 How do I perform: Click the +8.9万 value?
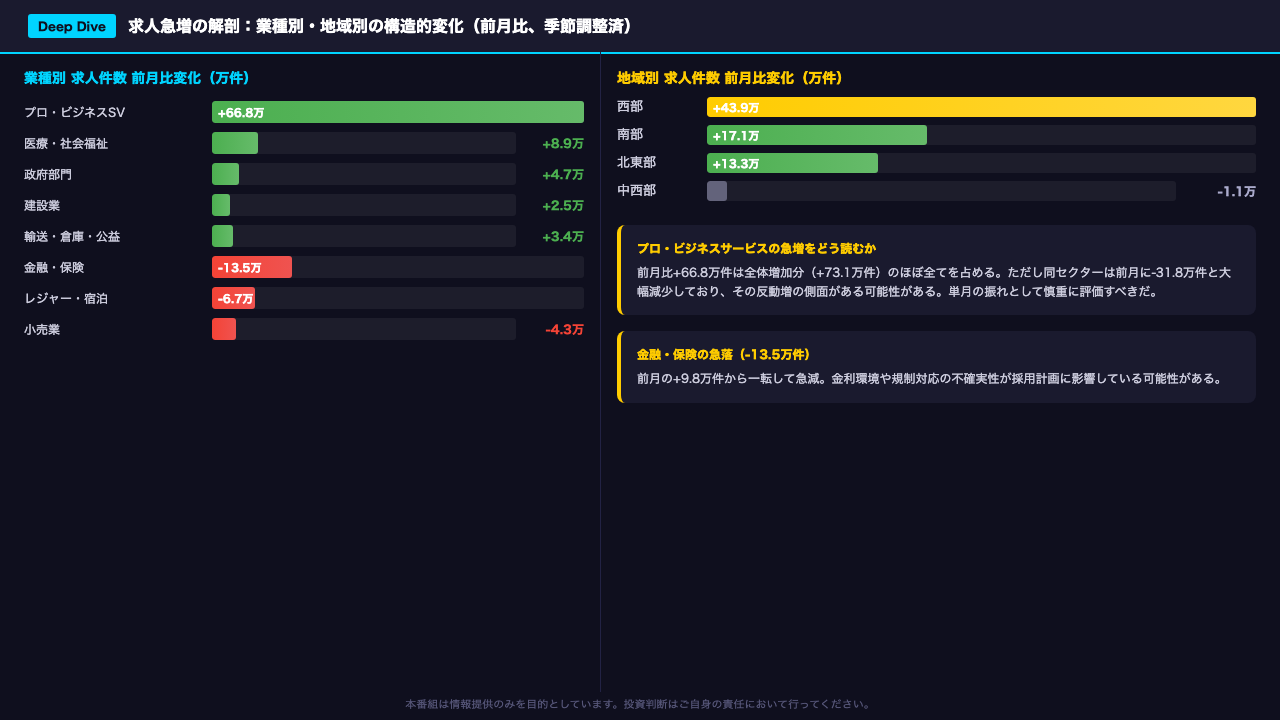(x=563, y=143)
